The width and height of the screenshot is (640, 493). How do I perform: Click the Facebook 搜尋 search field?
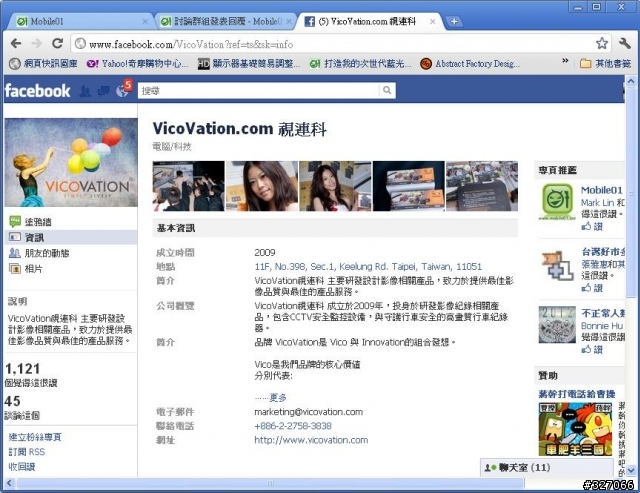click(x=258, y=91)
